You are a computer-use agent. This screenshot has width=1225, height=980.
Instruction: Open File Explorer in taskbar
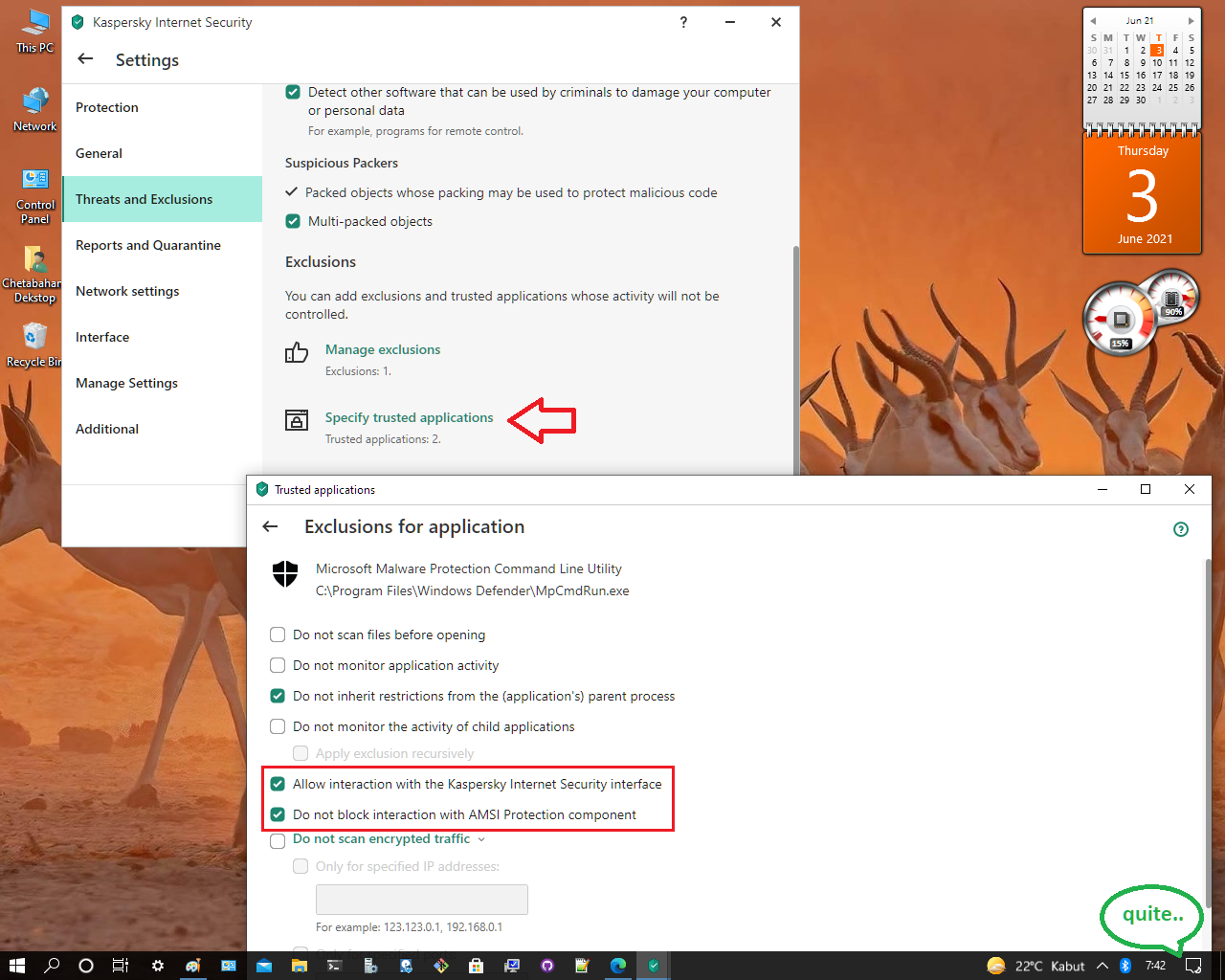pyautogui.click(x=300, y=966)
